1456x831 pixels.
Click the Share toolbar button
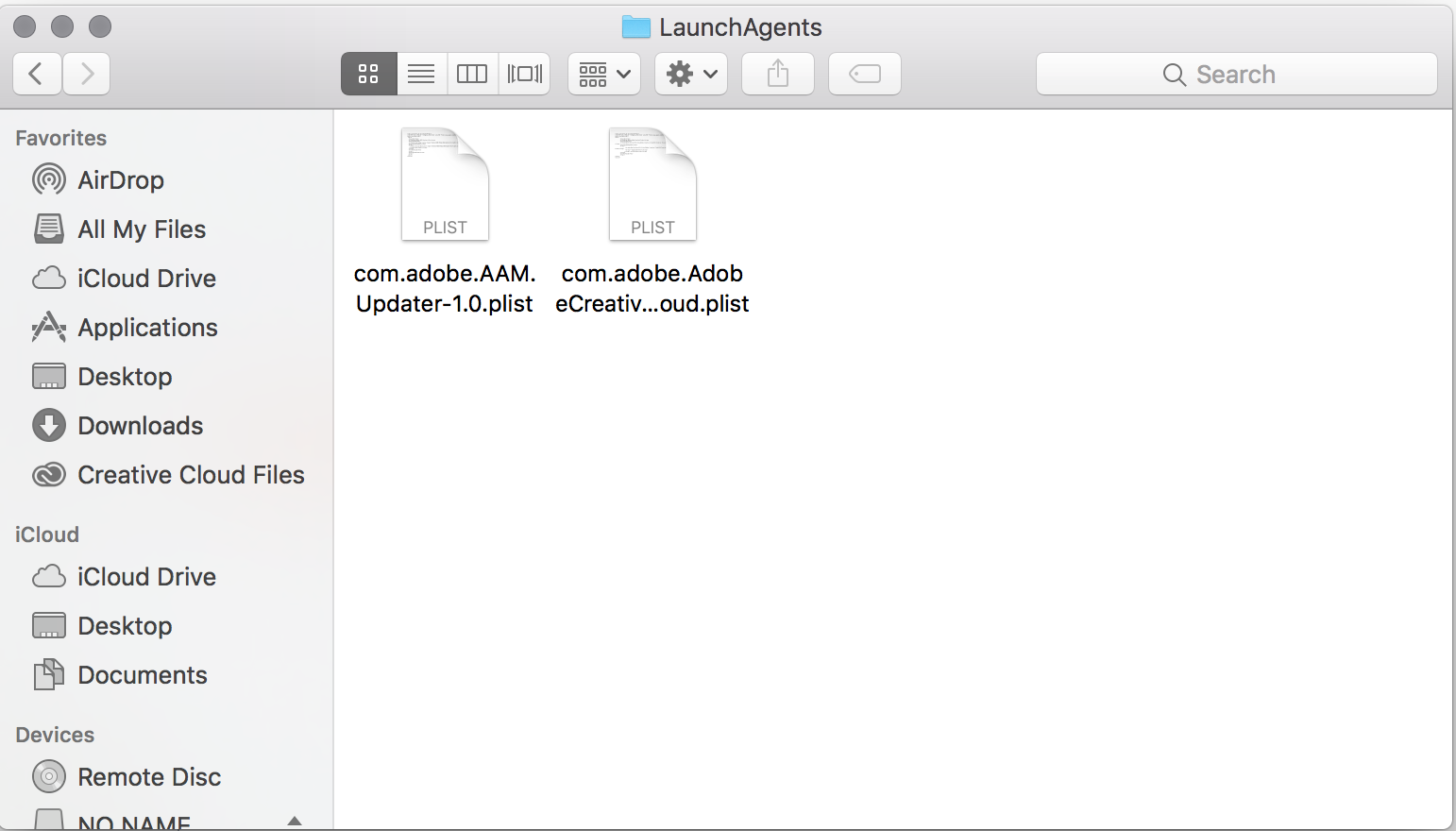click(778, 74)
